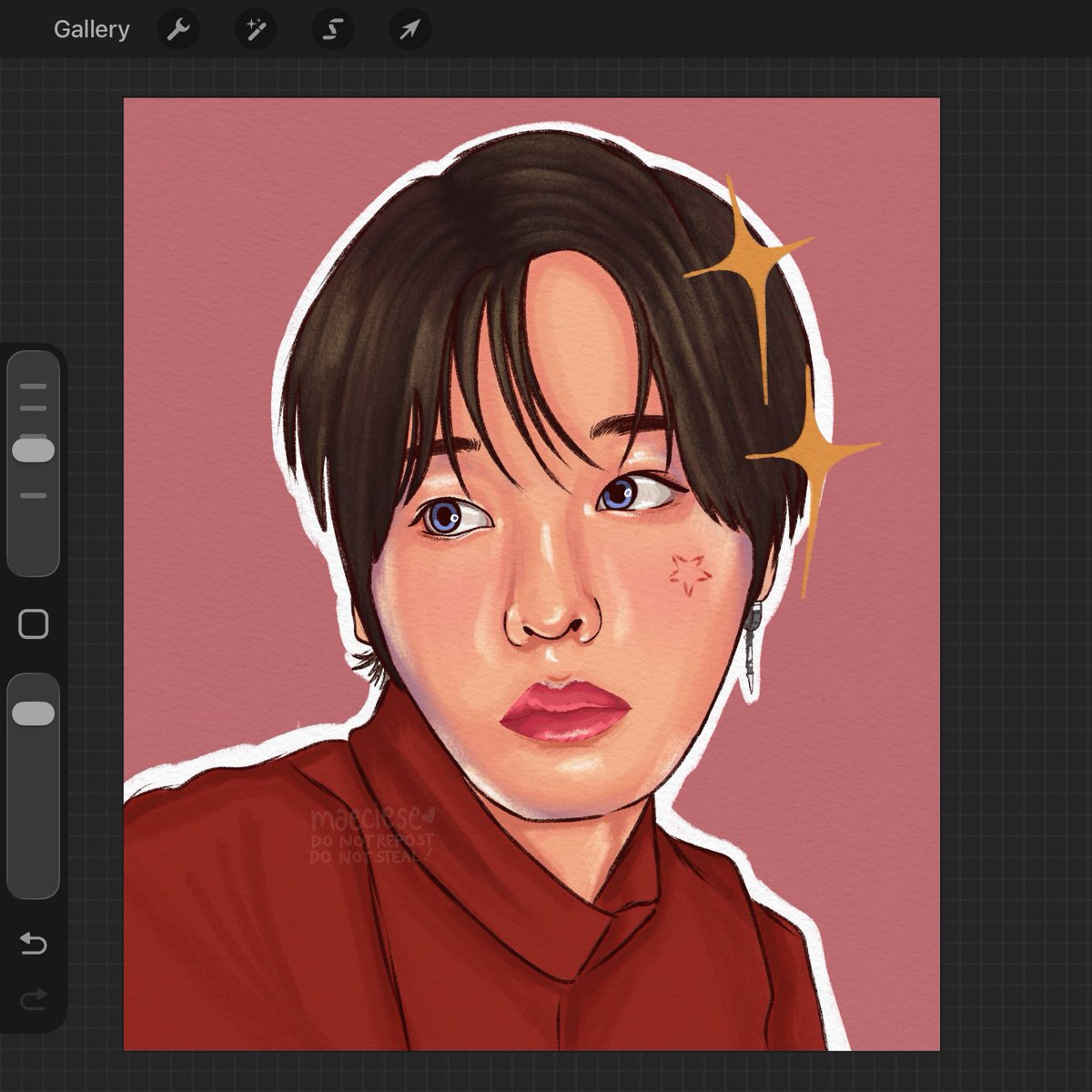Image resolution: width=1092 pixels, height=1092 pixels.
Task: Tap the square Modify button on the sidebar
Action: pyautogui.click(x=35, y=622)
